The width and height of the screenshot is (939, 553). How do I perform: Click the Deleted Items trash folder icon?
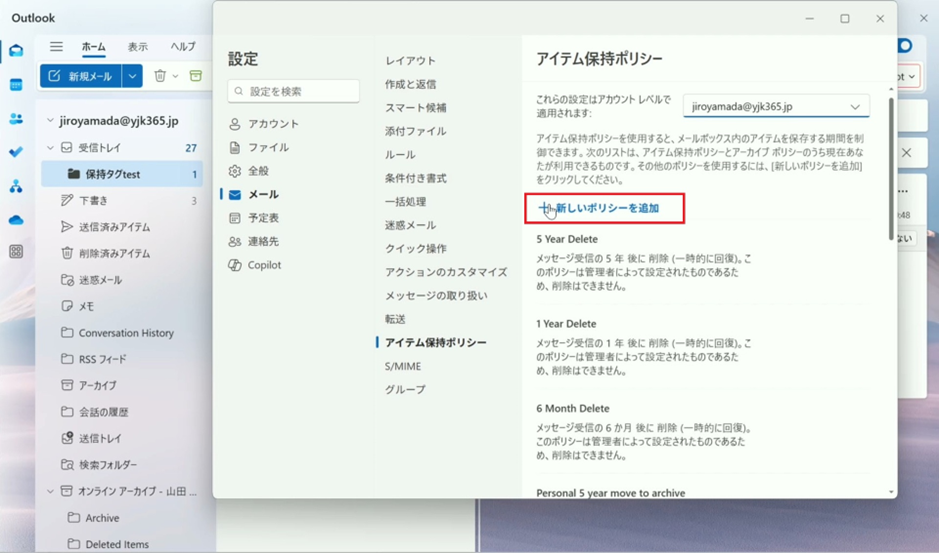tap(67, 253)
